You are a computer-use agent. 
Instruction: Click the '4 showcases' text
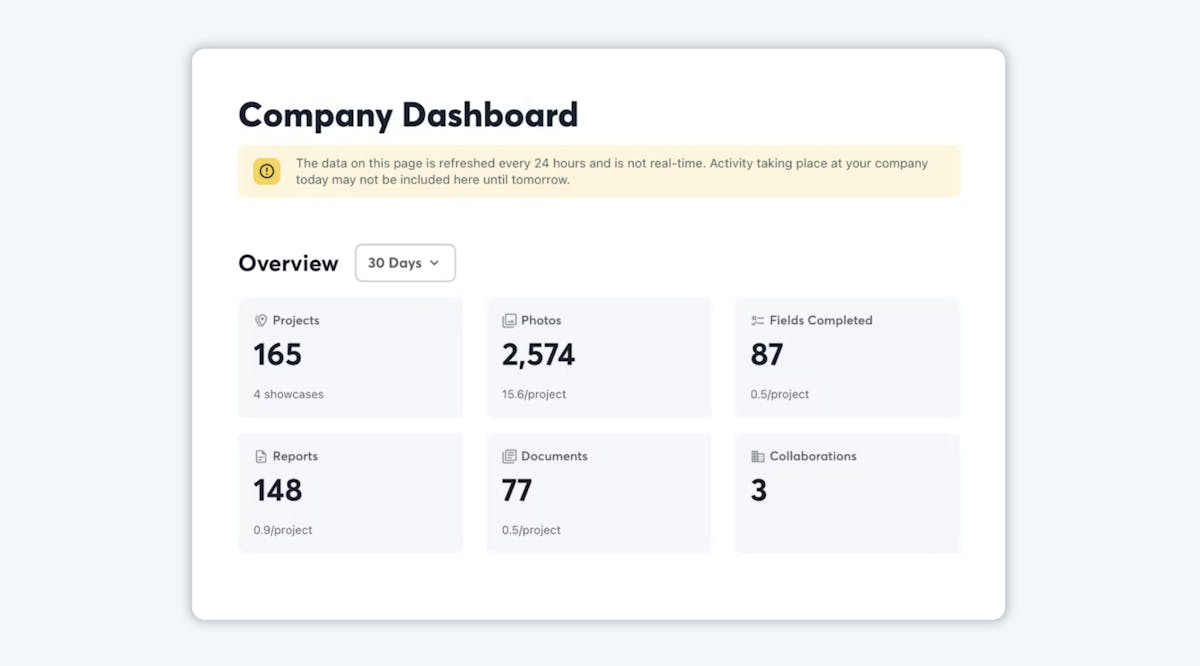tap(288, 394)
